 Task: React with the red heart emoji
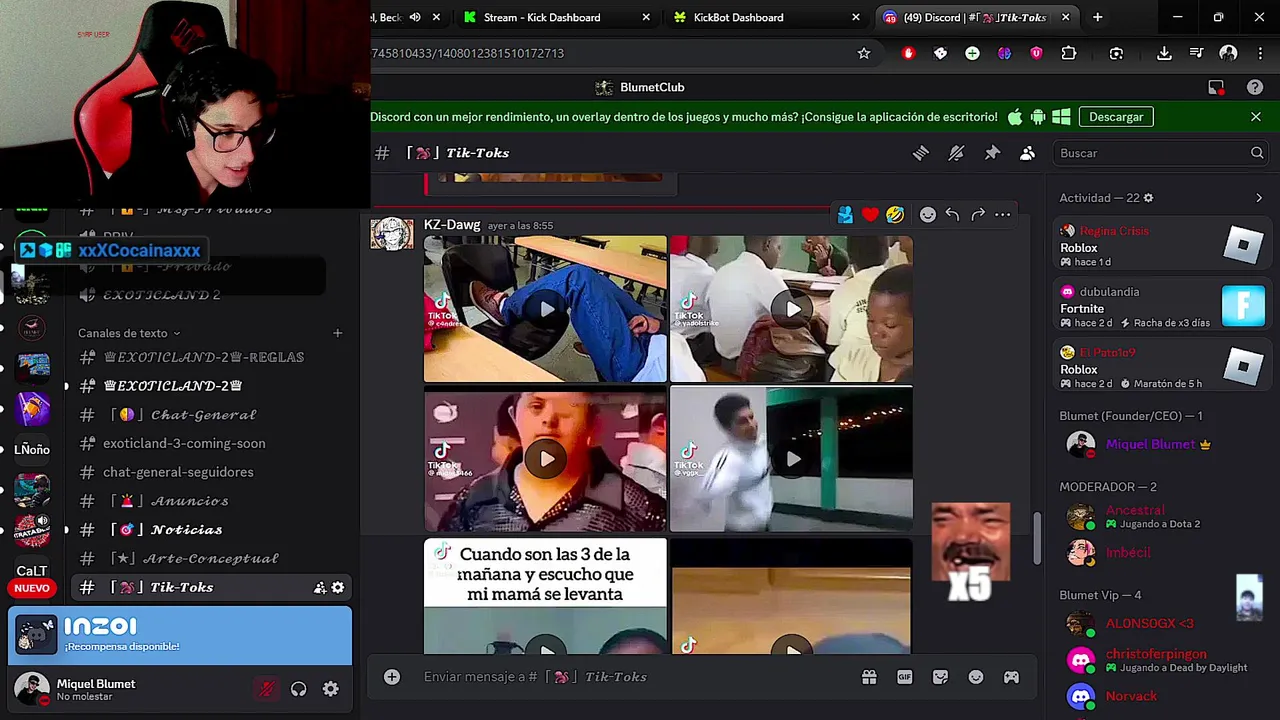pos(870,214)
